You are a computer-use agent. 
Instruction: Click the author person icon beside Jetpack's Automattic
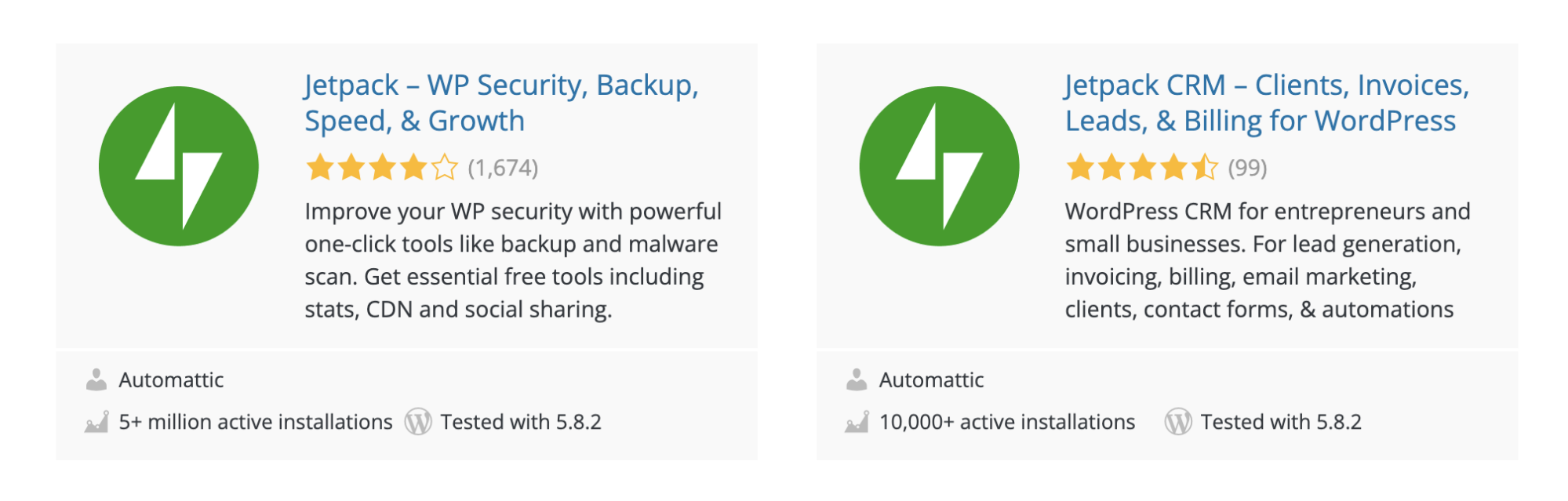click(x=96, y=380)
